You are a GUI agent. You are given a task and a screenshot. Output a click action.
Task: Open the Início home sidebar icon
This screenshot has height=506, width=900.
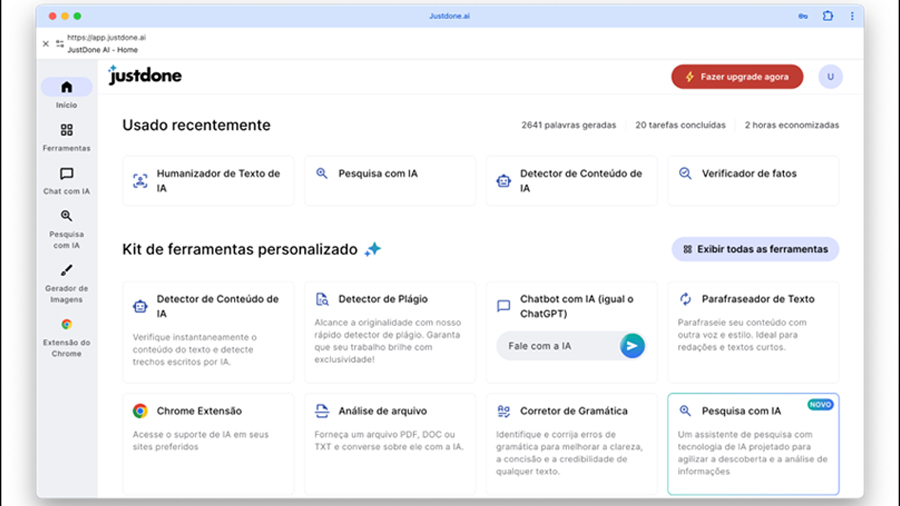click(x=66, y=87)
